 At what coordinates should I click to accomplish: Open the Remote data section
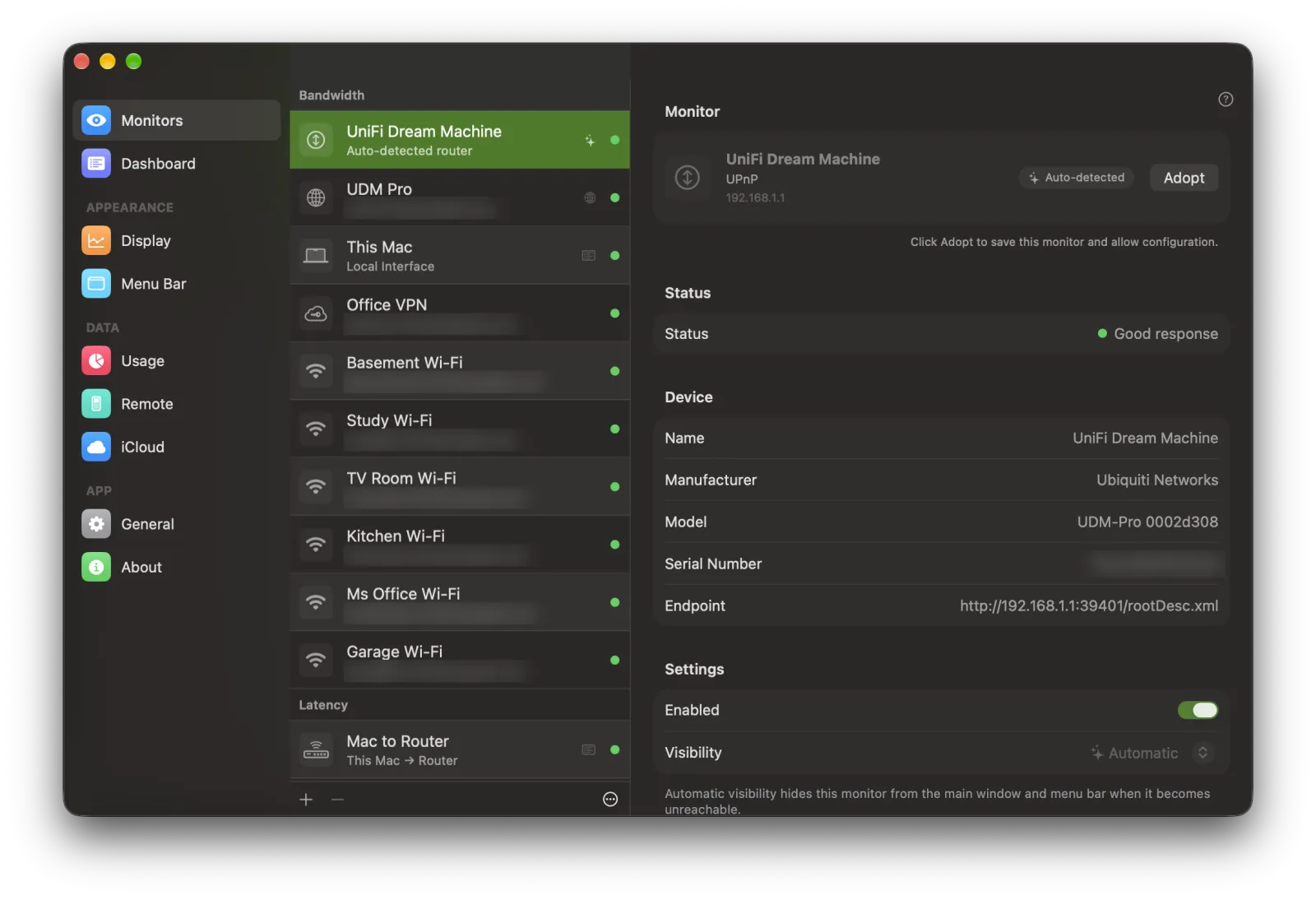176,403
